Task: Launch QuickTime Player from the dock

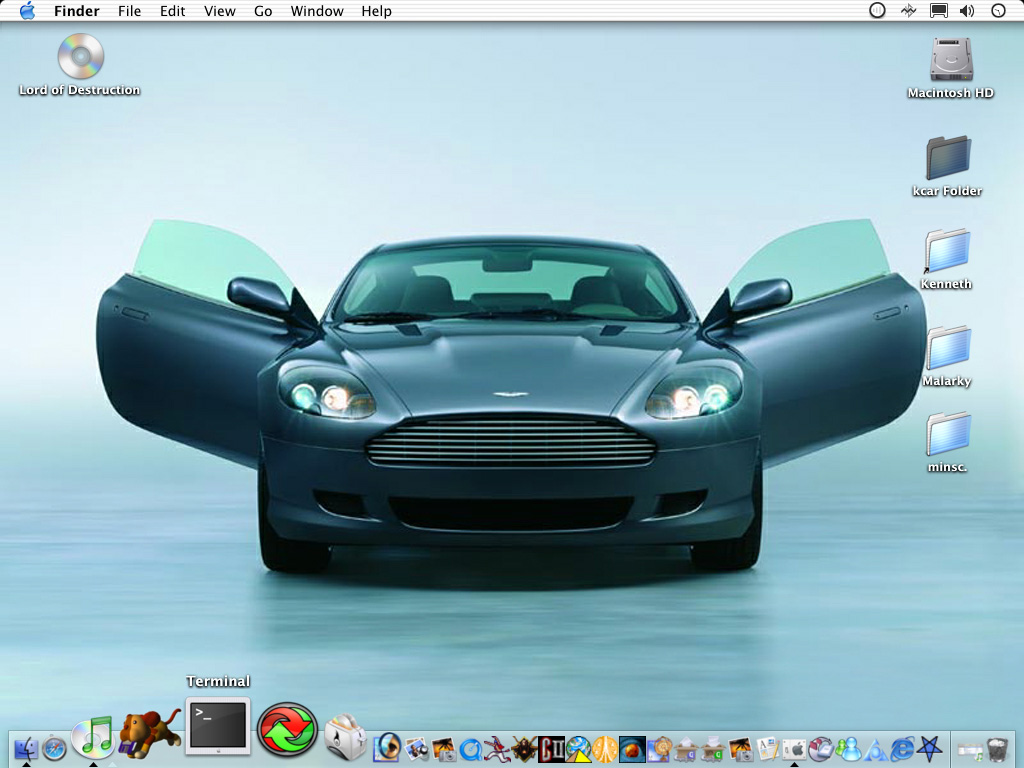Action: pos(470,748)
